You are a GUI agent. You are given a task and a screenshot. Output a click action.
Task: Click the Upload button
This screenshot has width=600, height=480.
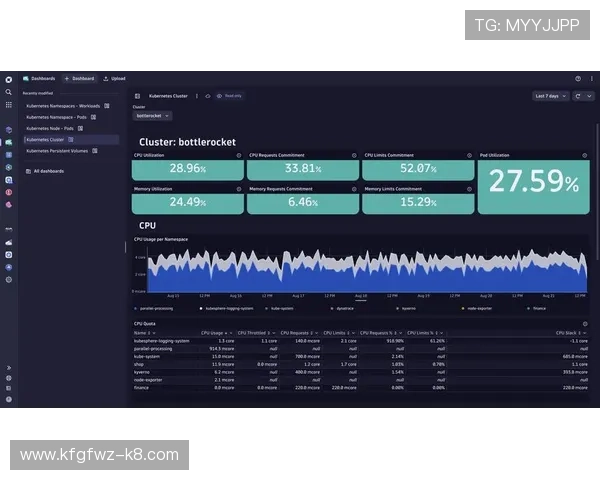click(x=115, y=78)
